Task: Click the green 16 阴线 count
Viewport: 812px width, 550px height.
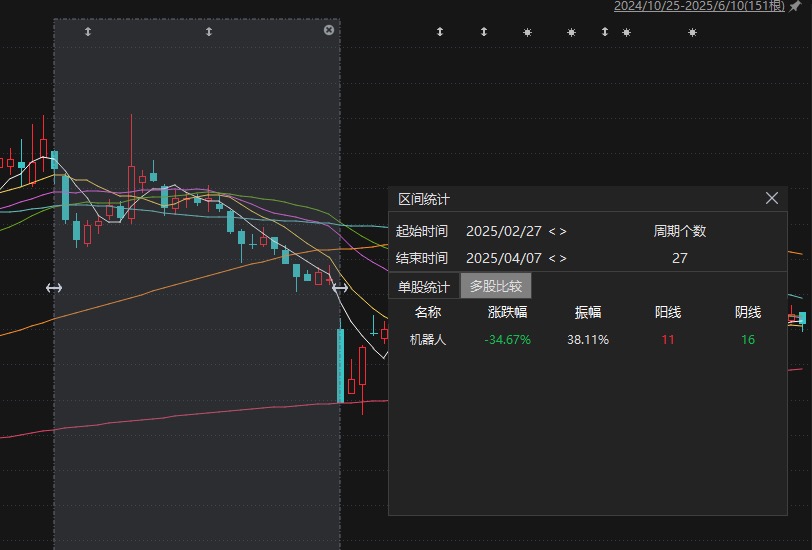Action: coord(748,340)
